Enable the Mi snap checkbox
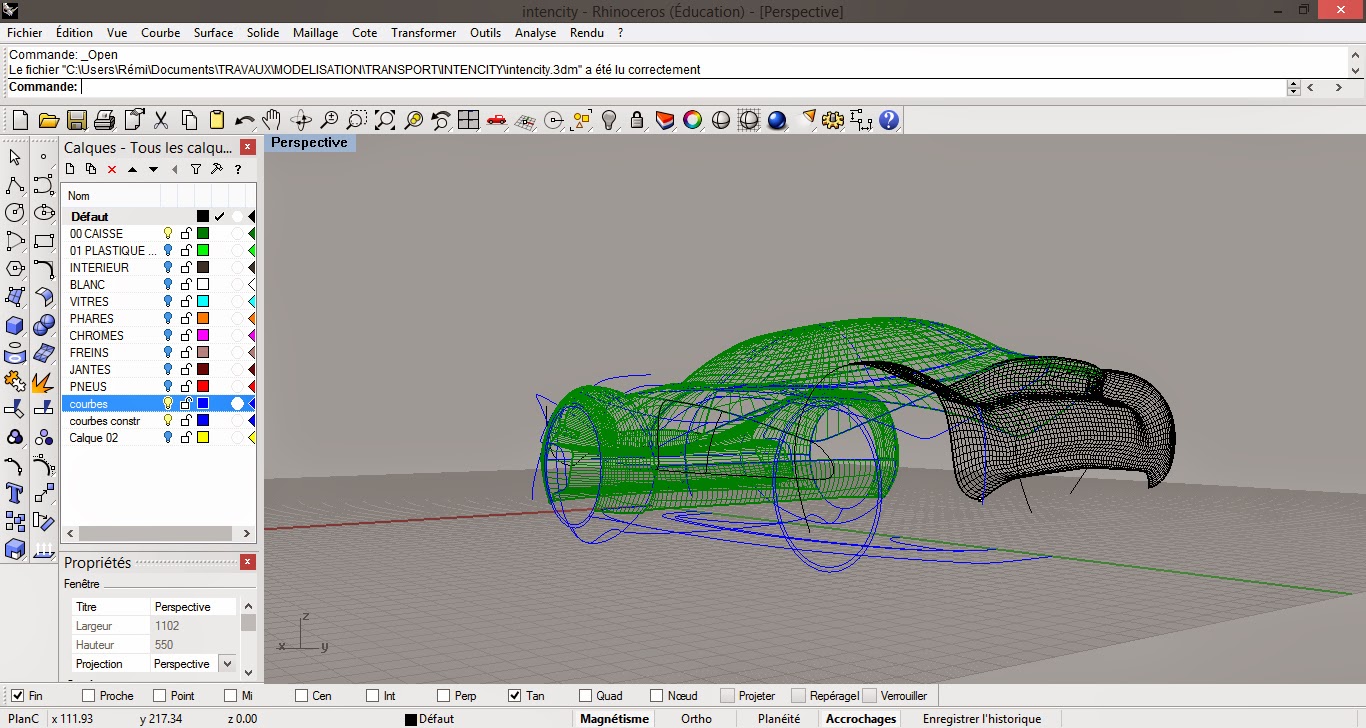This screenshot has width=1366, height=728. tap(231, 696)
